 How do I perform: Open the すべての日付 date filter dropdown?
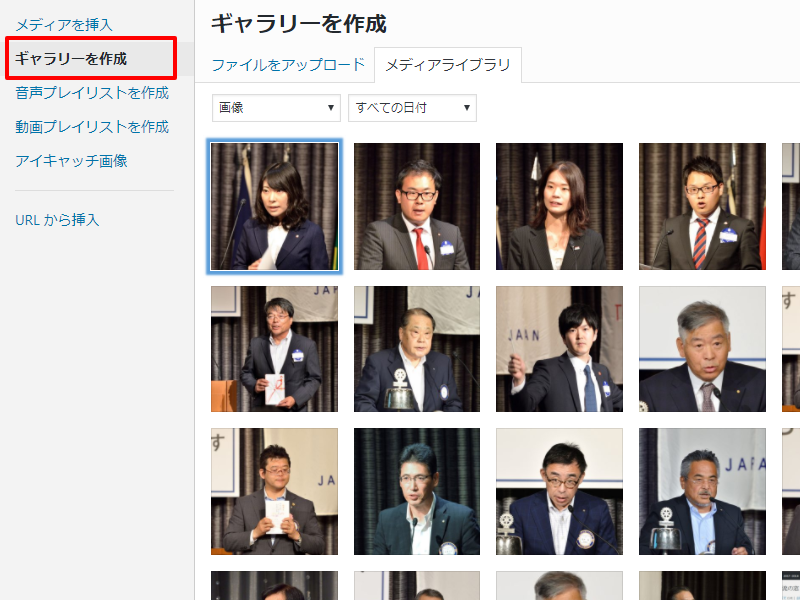tap(412, 108)
